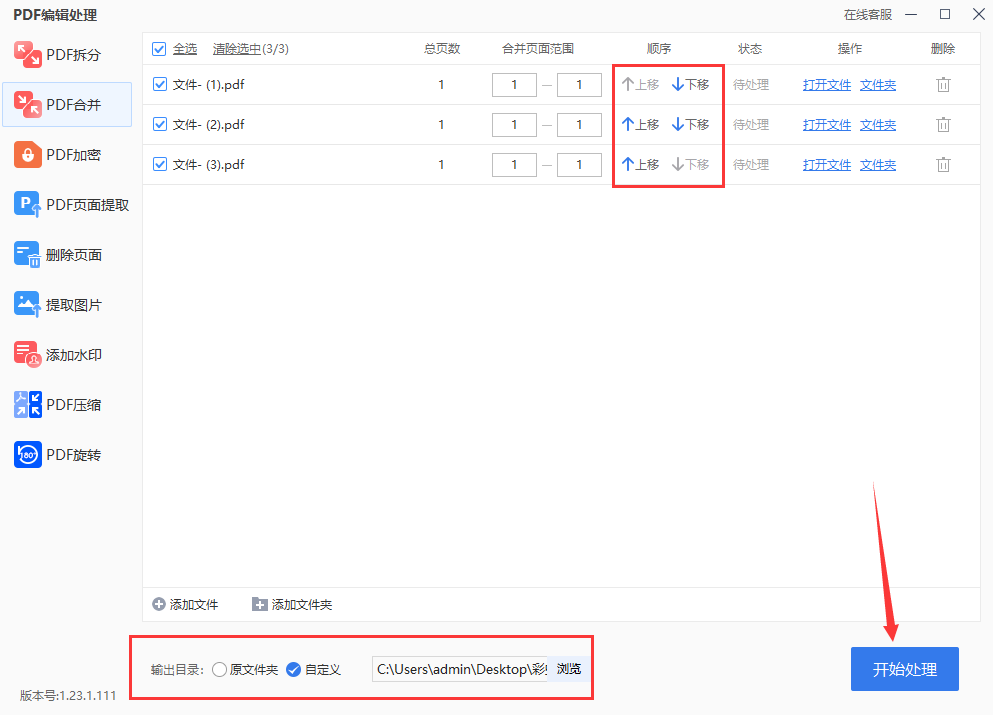
Task: Click 待处理 status of 文件- (1).pdf
Action: [751, 84]
